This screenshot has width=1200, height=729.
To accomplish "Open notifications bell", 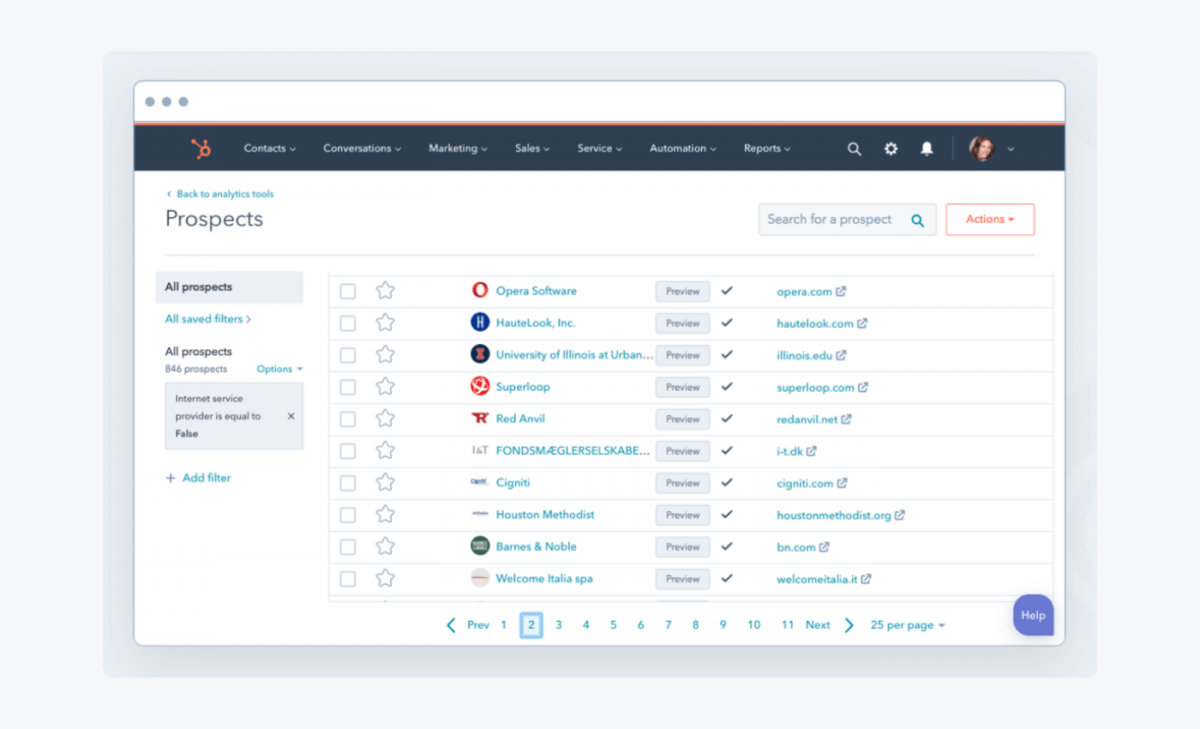I will 927,148.
